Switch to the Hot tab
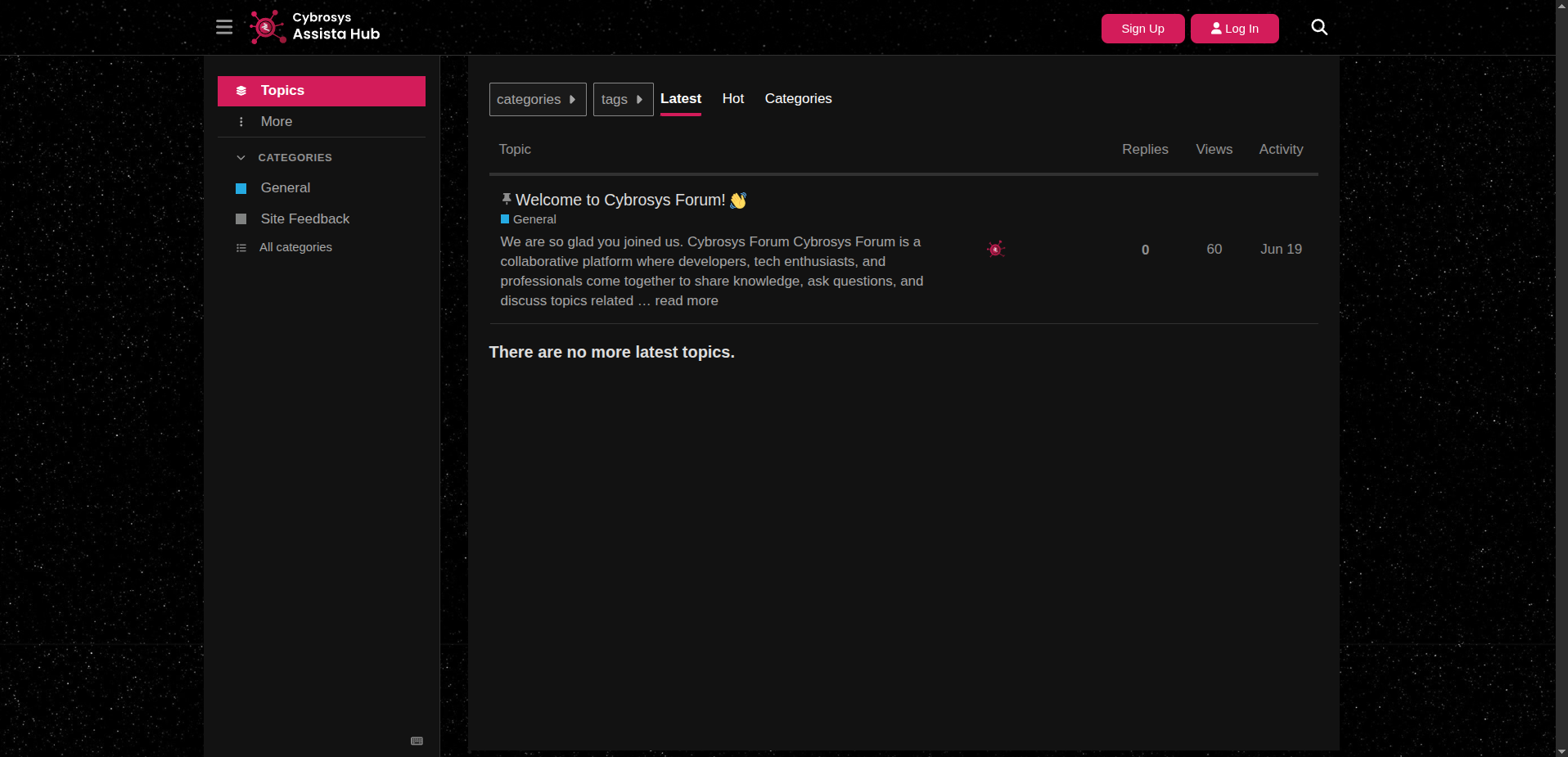 coord(732,98)
